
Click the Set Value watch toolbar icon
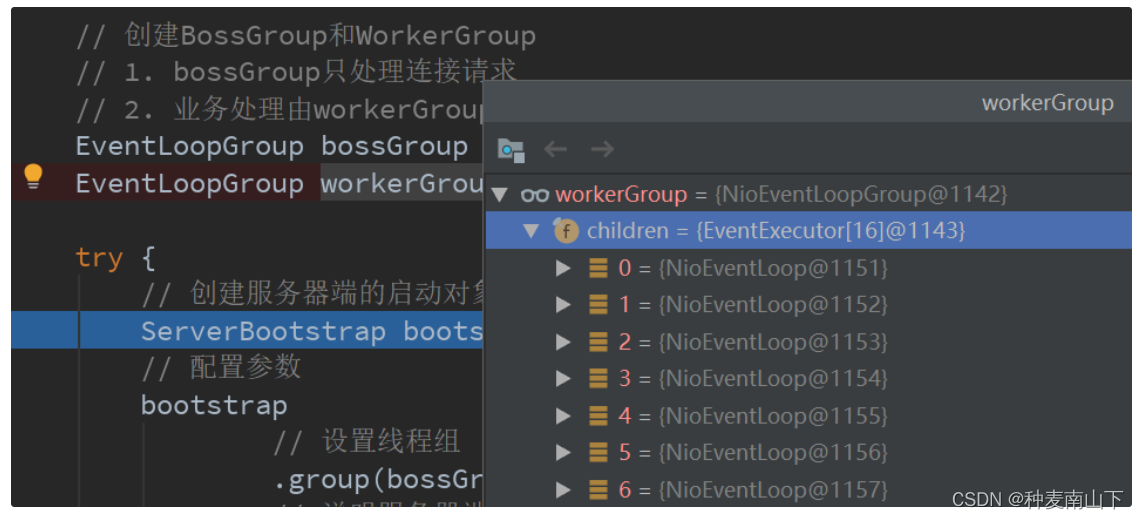click(510, 150)
